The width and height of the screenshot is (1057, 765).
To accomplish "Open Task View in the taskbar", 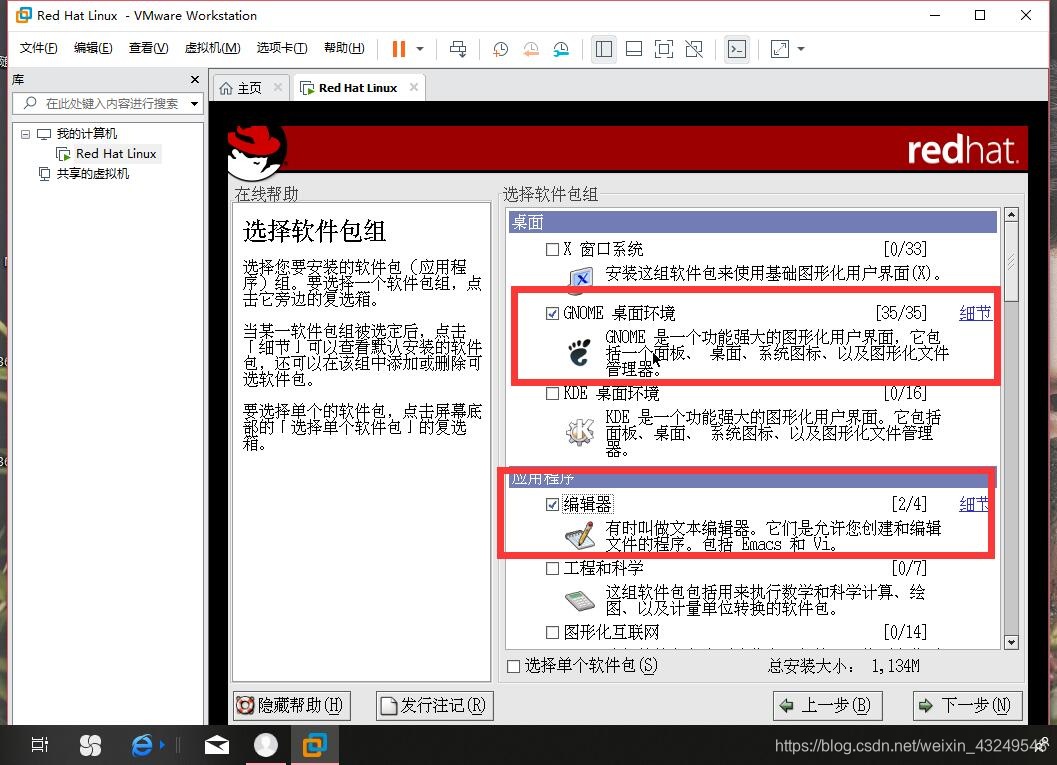I will 40,745.
